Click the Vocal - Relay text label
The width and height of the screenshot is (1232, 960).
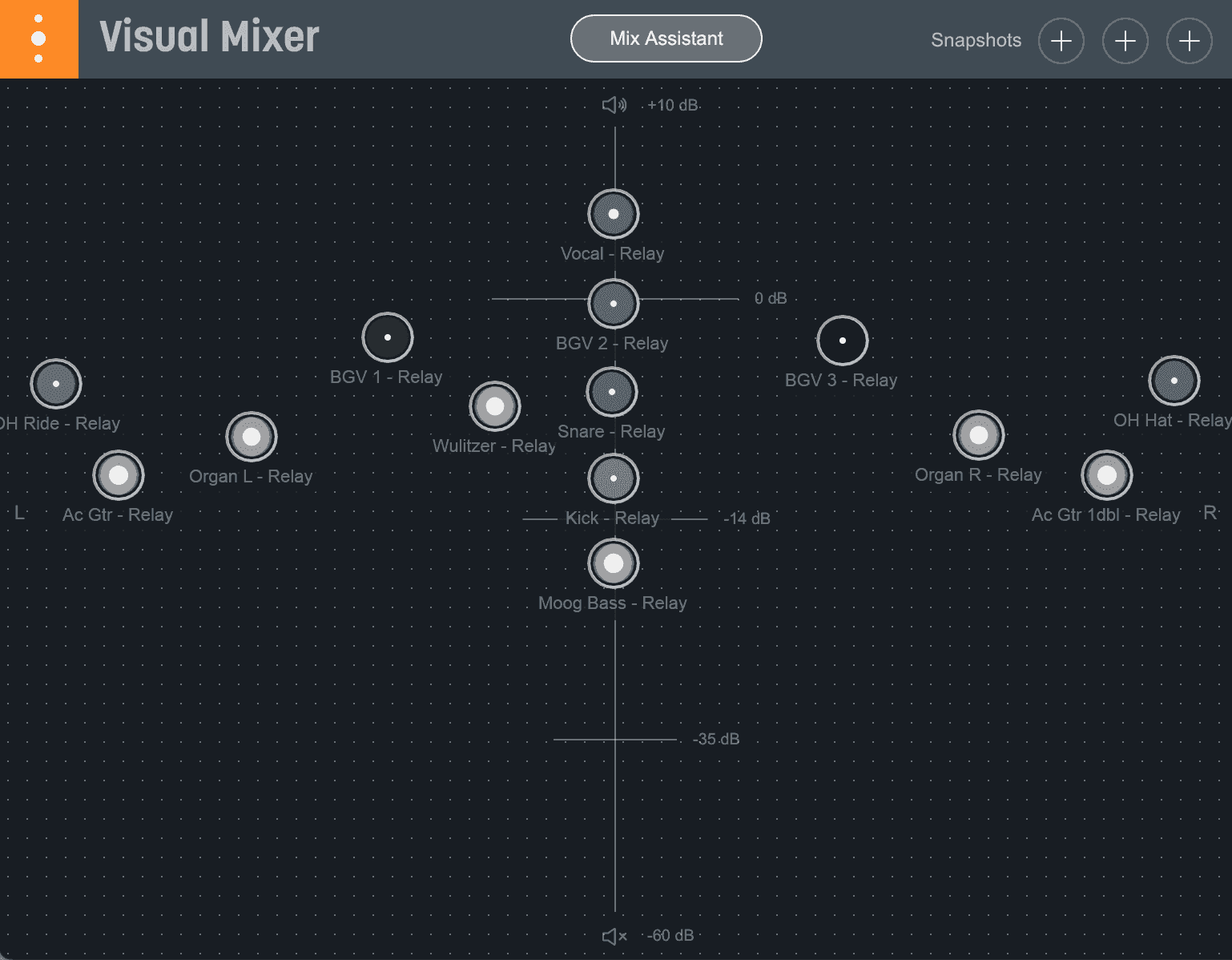pos(612,253)
